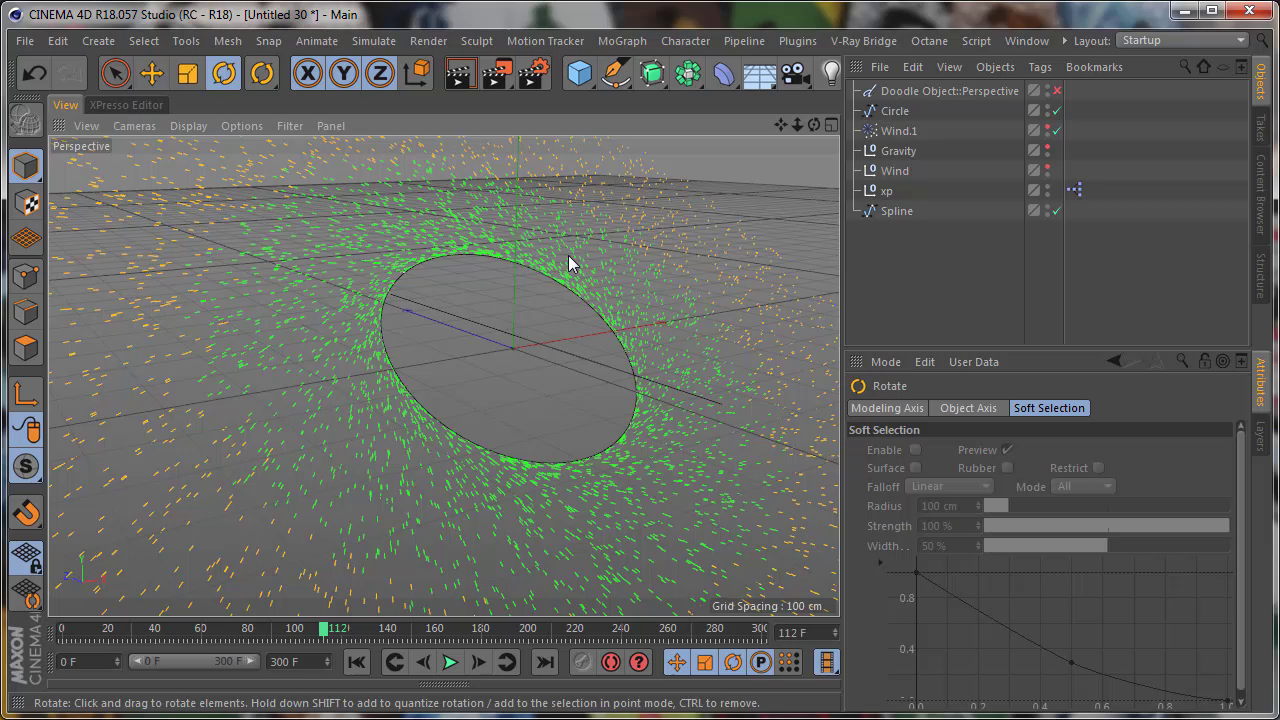This screenshot has height=720, width=1280.
Task: Select the Wind.1 object
Action: [x=898, y=131]
